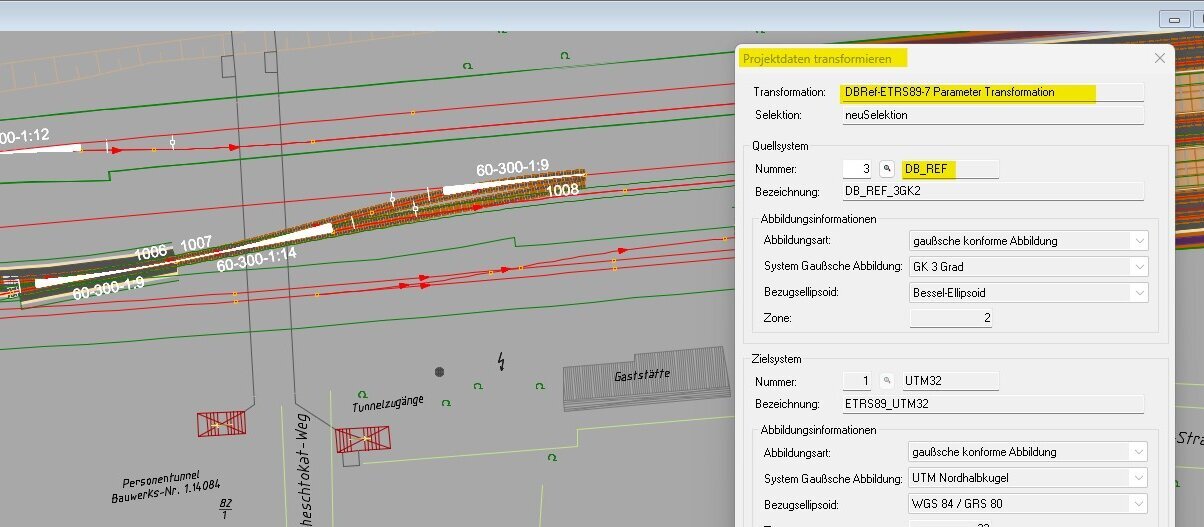Select the neuSelektion field
Image resolution: width=1204 pixels, height=527 pixels.
click(992, 115)
